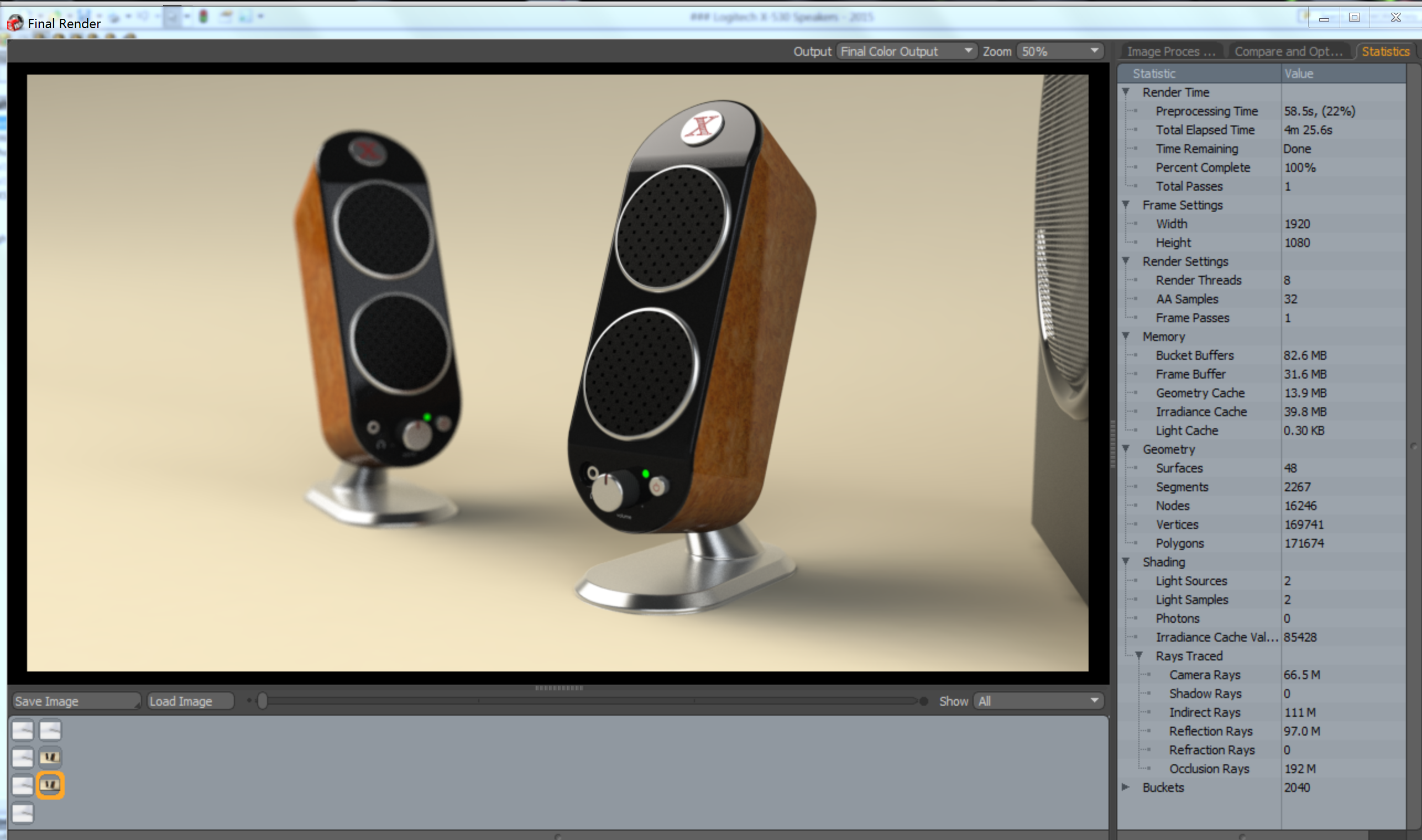Select the speaker thumbnail in second row

(50, 757)
